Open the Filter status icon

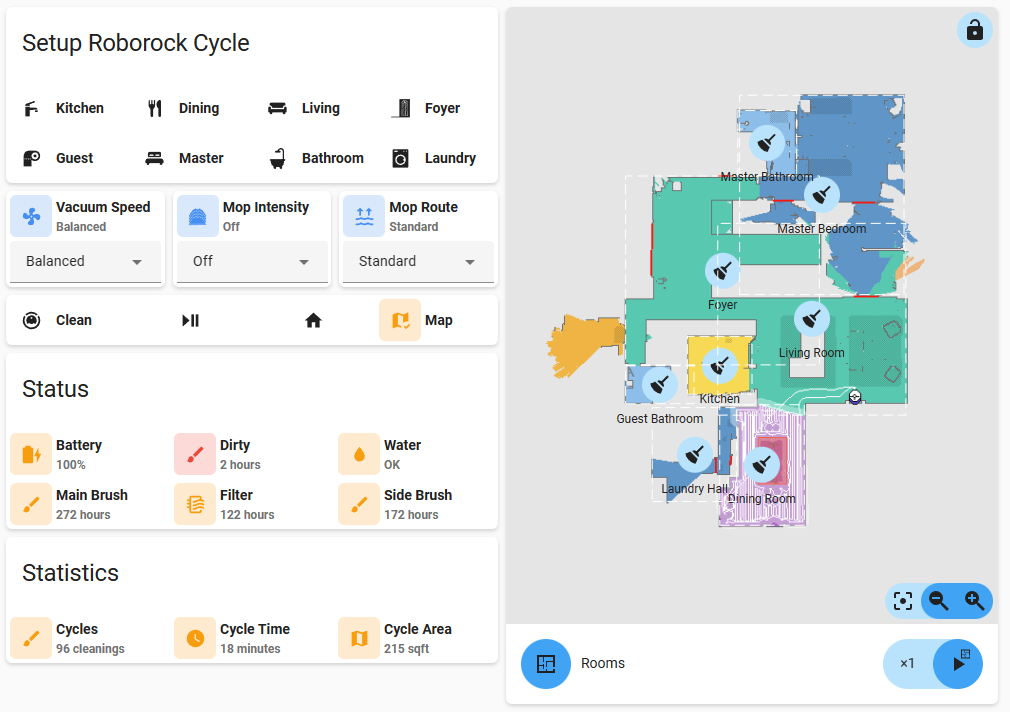(195, 505)
